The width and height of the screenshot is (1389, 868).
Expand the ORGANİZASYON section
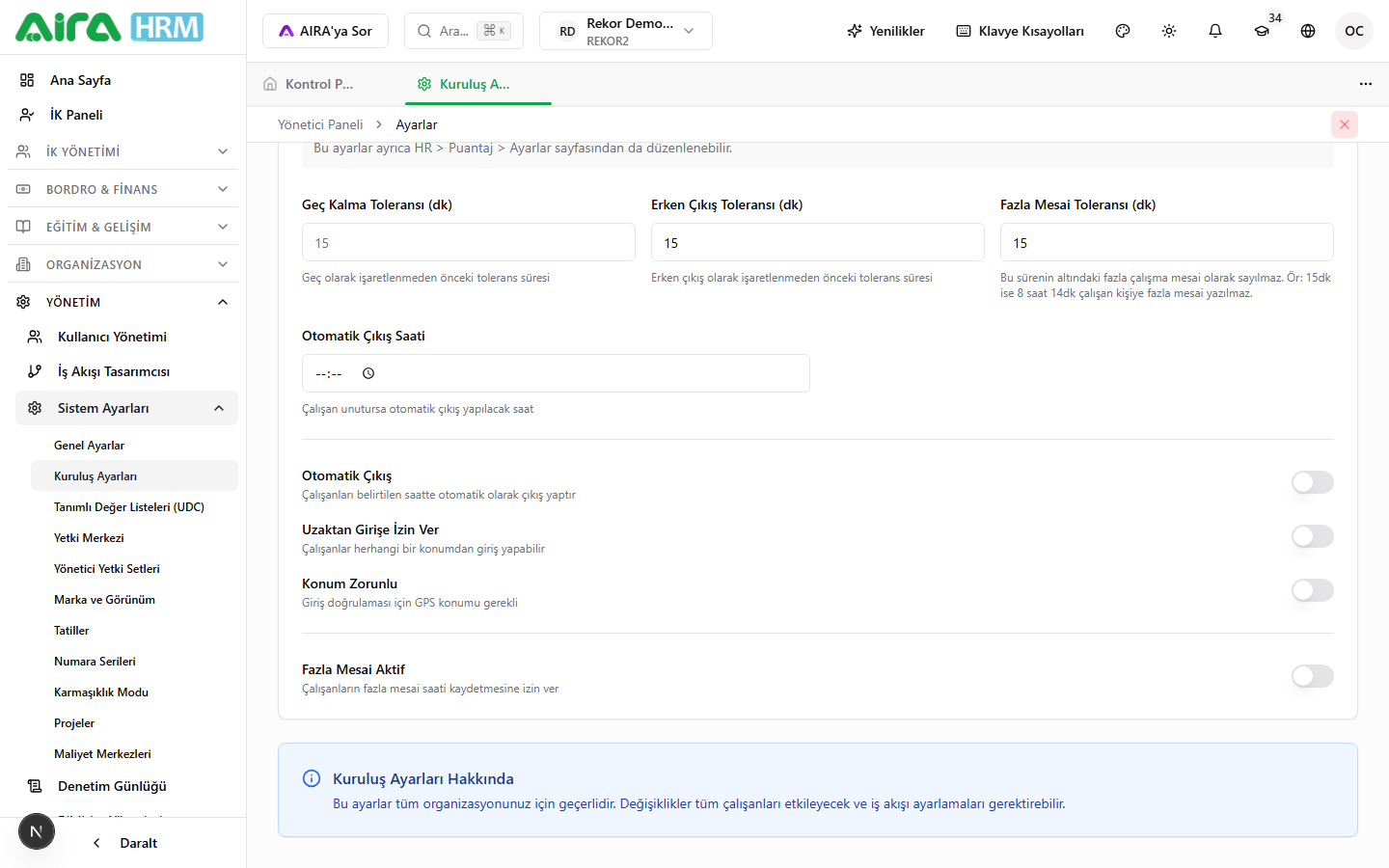[123, 264]
